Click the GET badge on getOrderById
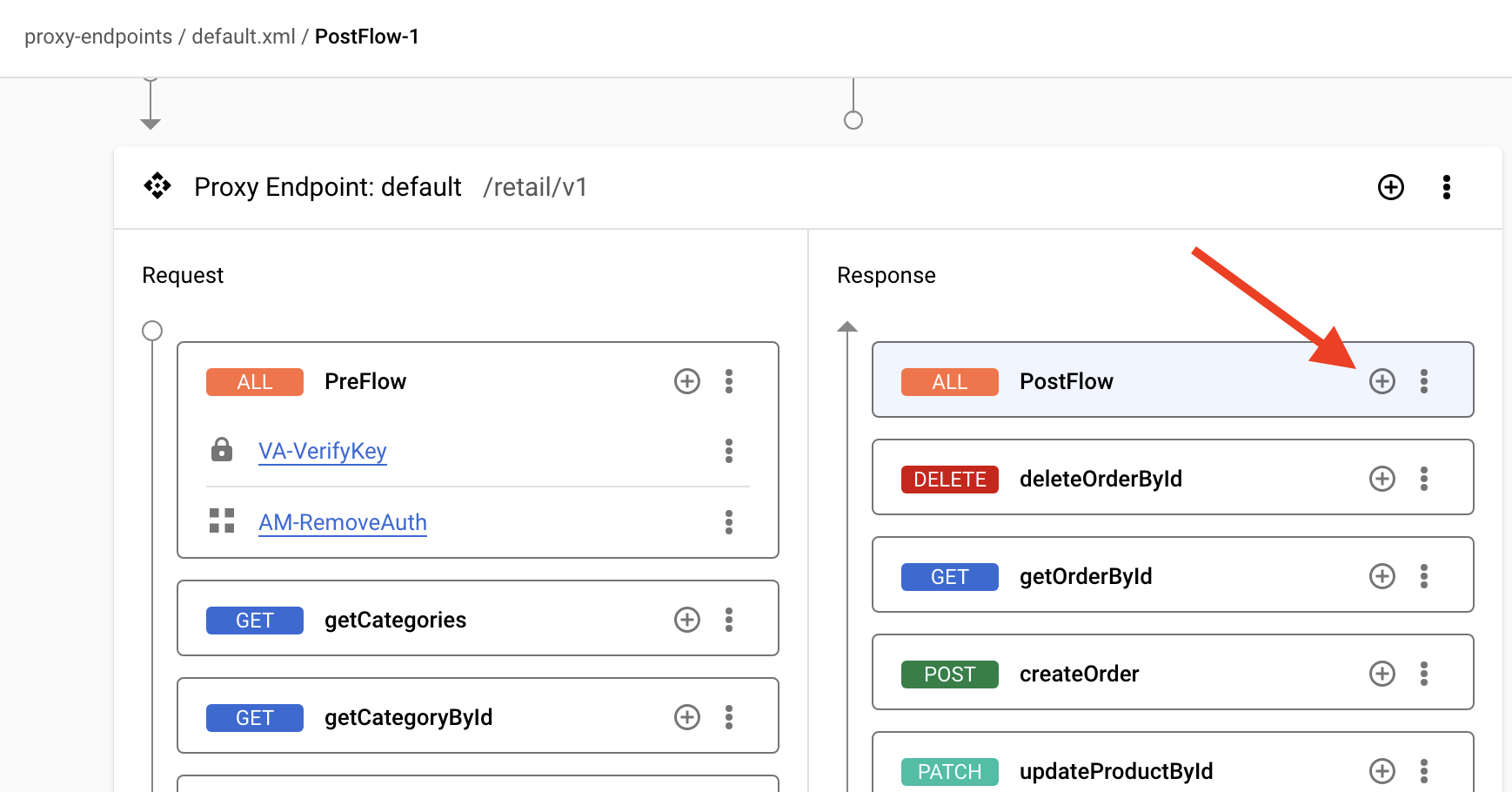 coord(950,577)
